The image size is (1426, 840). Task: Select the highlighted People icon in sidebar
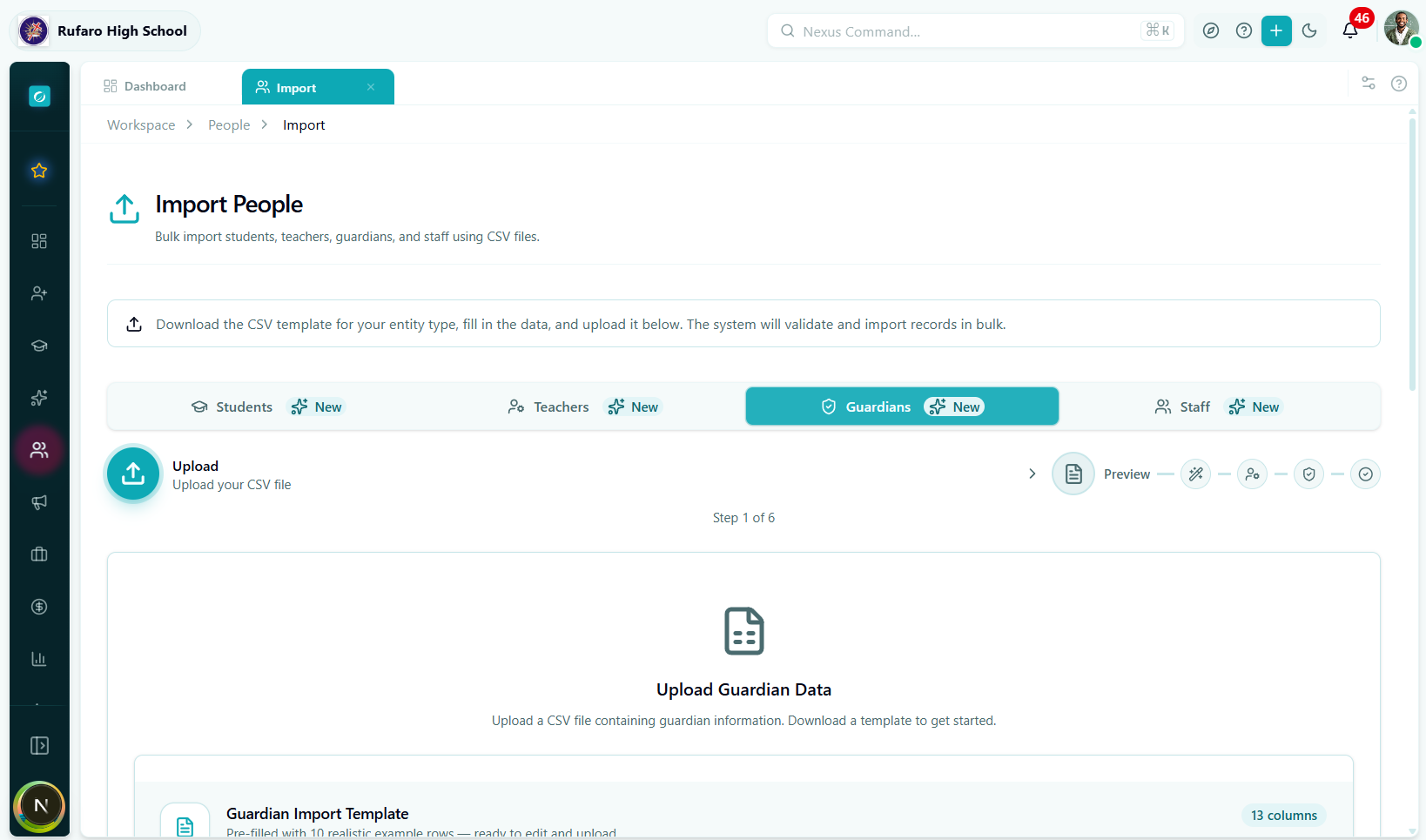(x=39, y=450)
